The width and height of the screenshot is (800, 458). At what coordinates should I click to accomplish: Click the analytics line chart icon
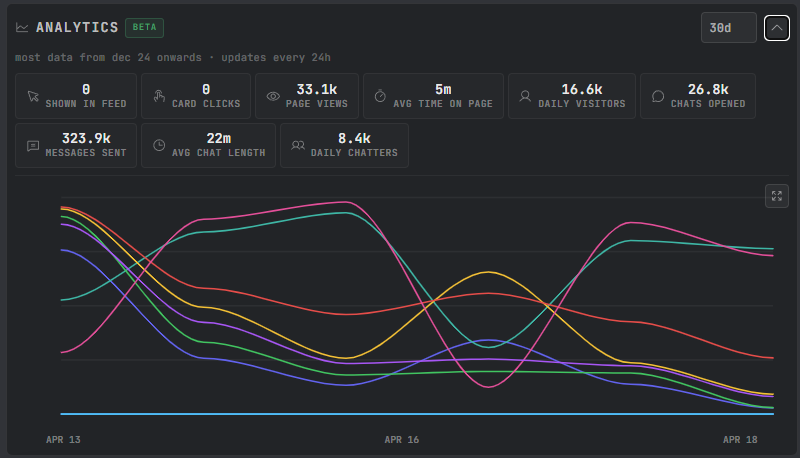pyautogui.click(x=22, y=28)
